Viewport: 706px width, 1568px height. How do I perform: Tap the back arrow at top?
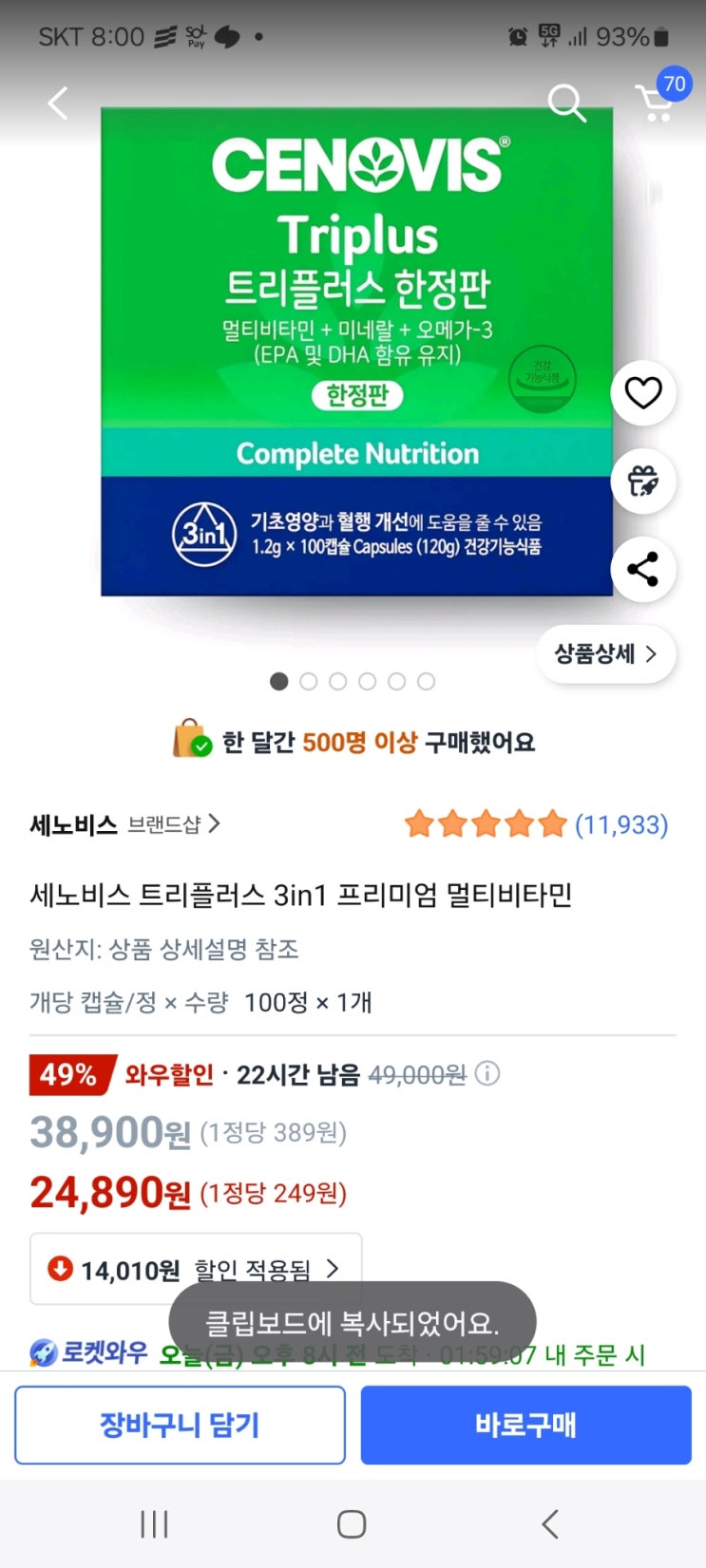59,103
